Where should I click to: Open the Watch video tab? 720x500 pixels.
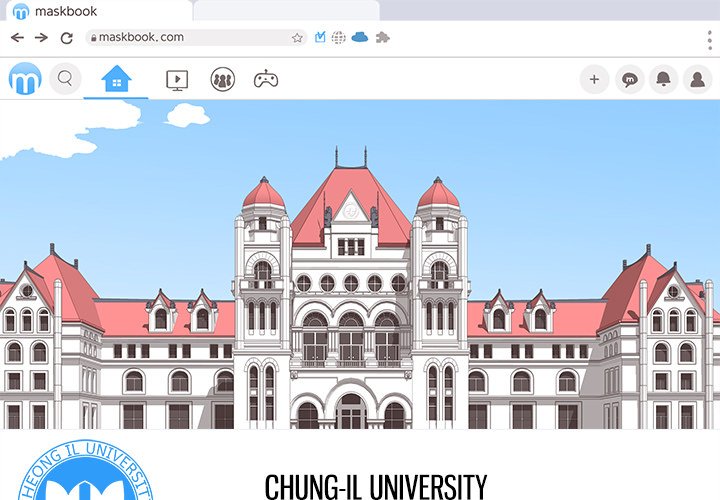(x=177, y=80)
